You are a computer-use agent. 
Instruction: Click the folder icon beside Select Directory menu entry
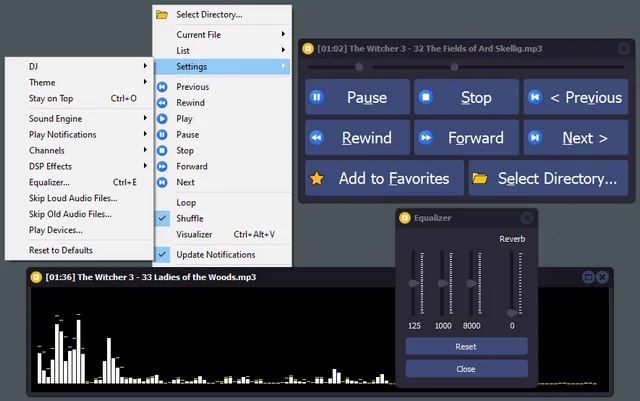coord(162,15)
